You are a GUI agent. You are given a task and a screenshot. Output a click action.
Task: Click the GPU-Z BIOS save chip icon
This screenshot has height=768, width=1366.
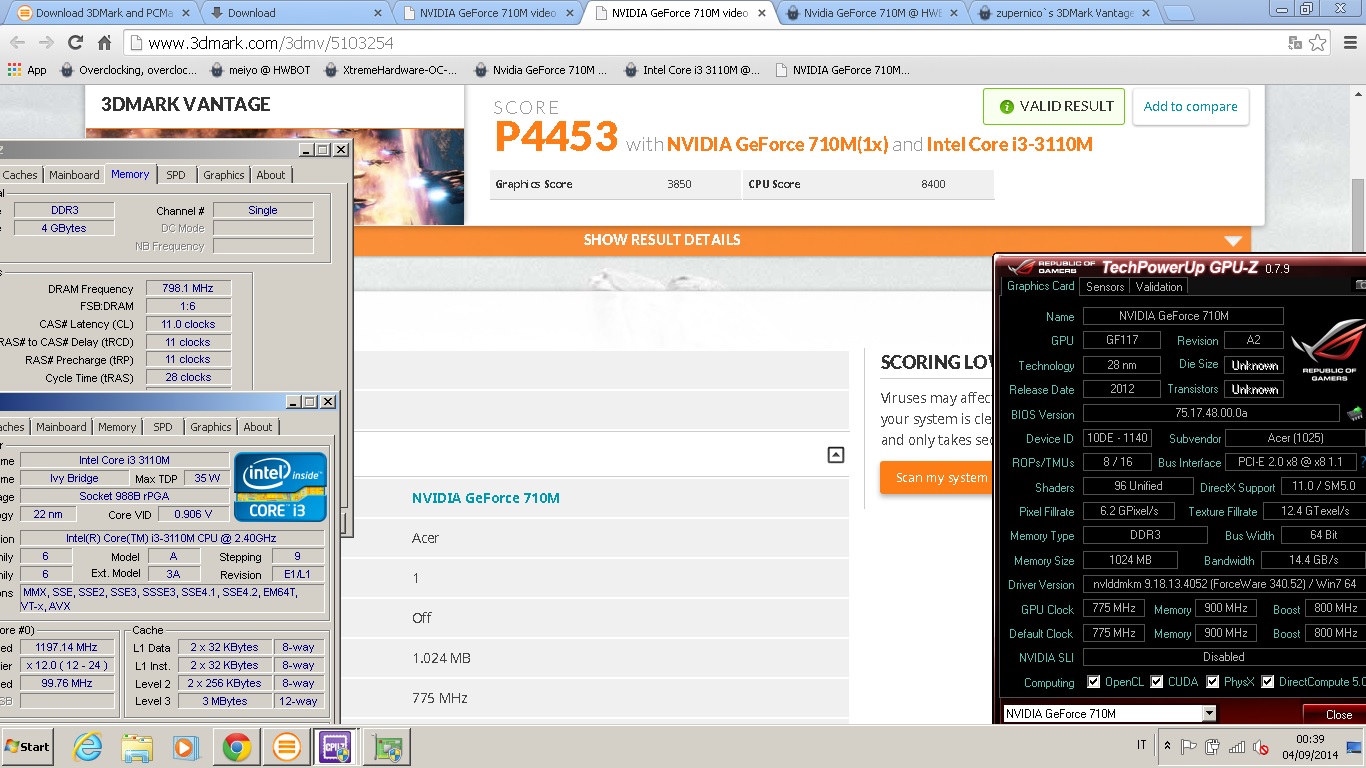1354,413
